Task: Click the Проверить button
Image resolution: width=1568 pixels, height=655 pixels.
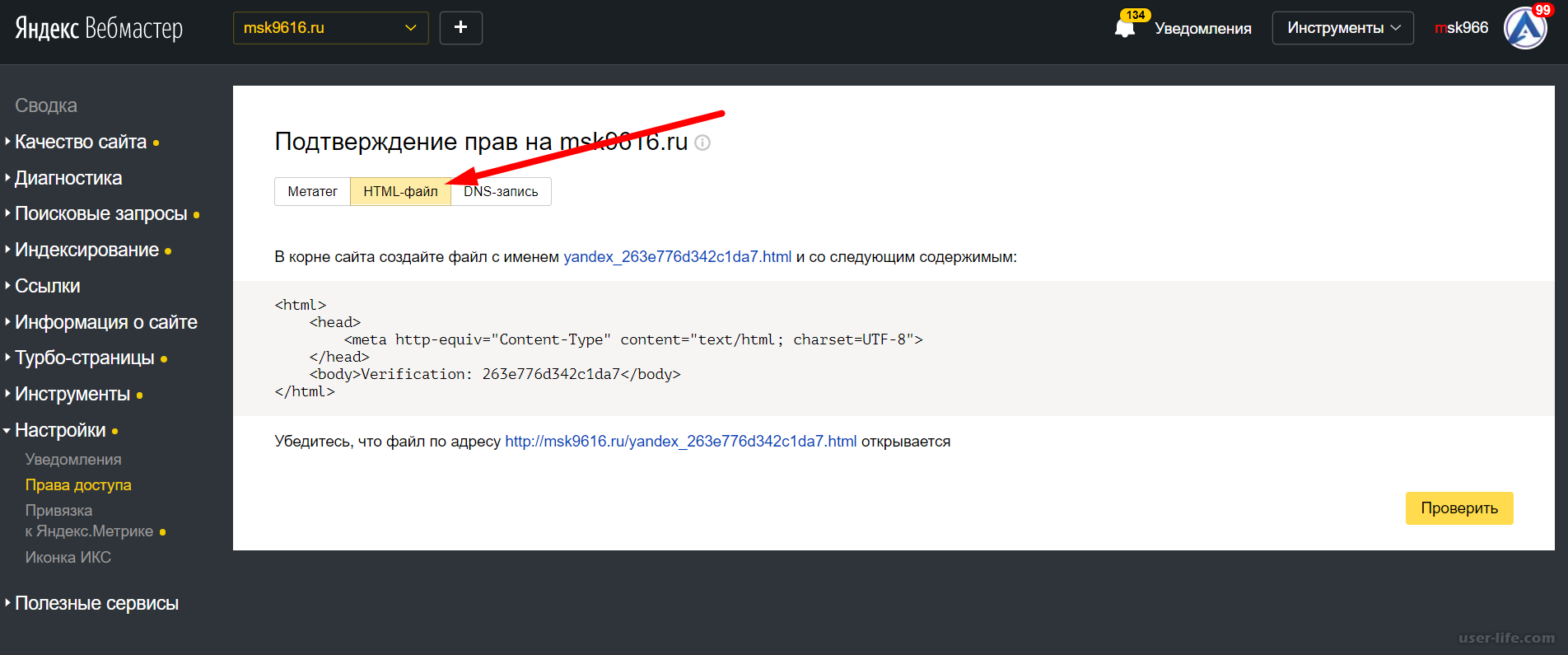Action: (1459, 508)
